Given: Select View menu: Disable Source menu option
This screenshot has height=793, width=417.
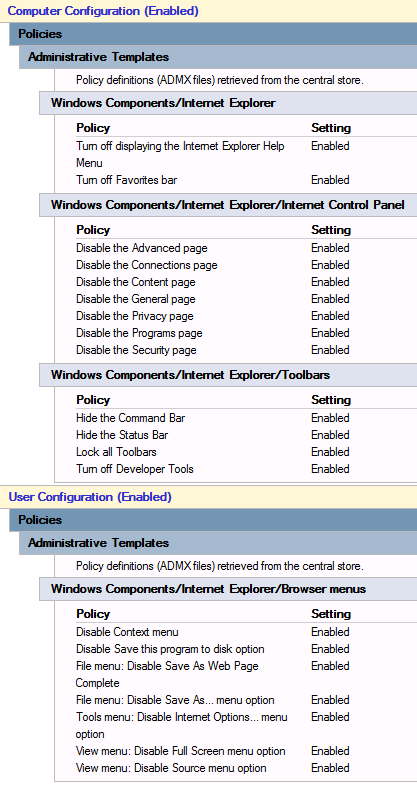Looking at the screenshot, I should pyautogui.click(x=171, y=768).
